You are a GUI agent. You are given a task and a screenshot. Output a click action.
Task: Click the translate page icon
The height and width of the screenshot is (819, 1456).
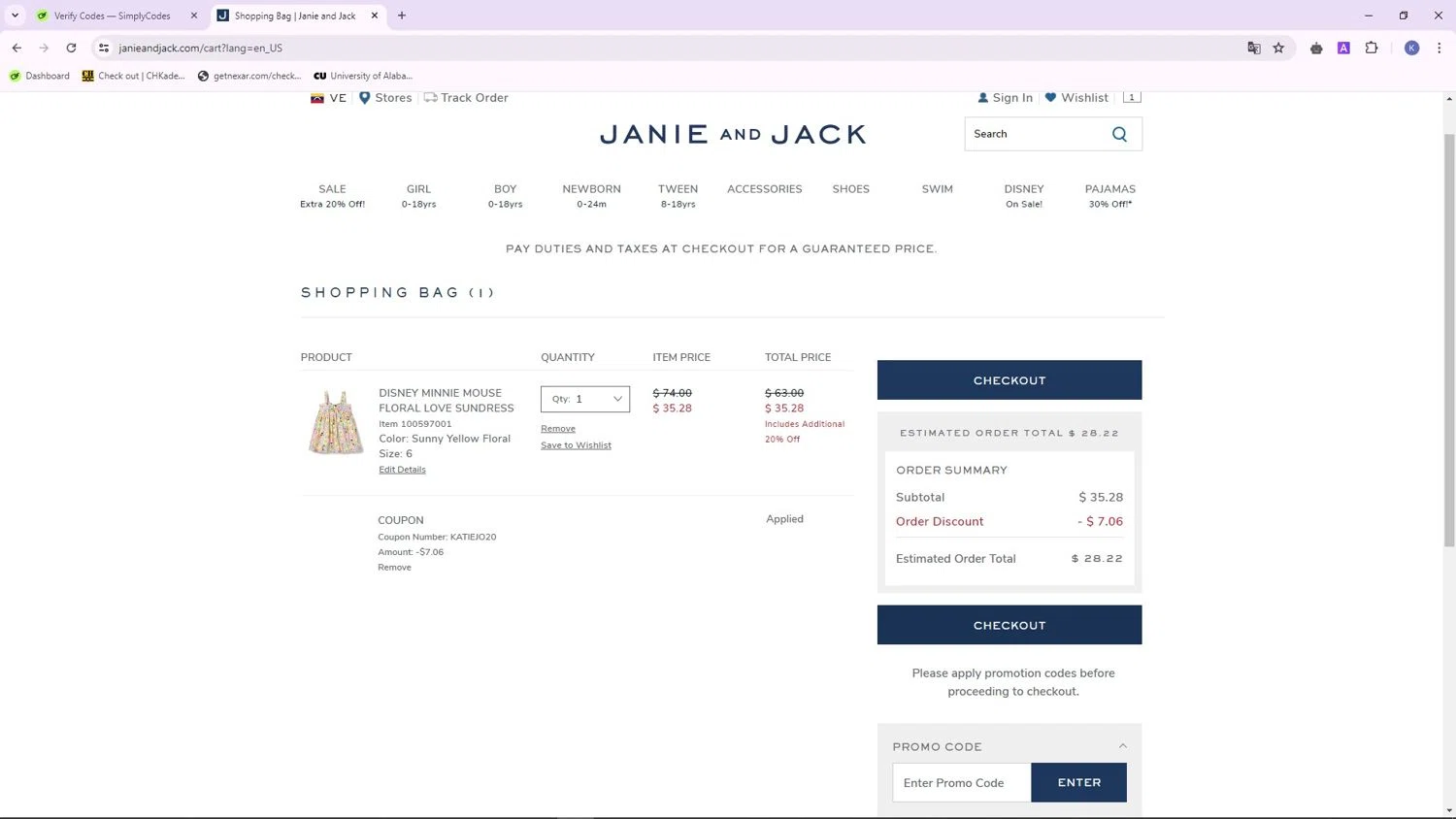pyautogui.click(x=1254, y=48)
